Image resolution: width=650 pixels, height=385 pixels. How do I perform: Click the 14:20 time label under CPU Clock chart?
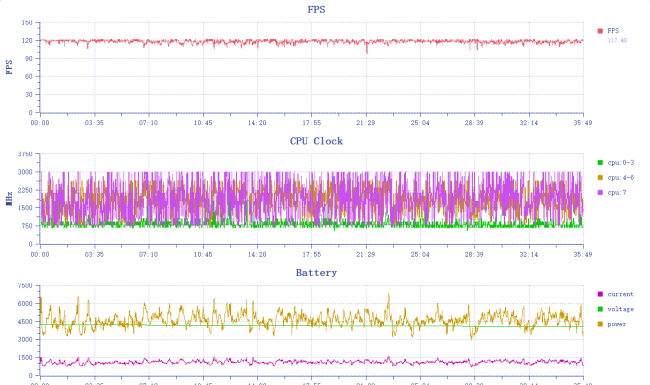pos(257,254)
